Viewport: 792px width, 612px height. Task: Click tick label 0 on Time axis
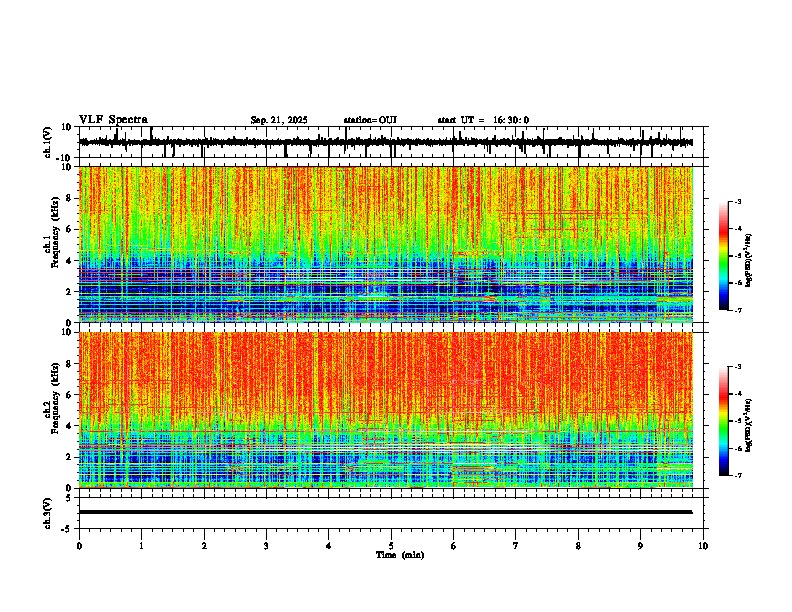pos(79,546)
